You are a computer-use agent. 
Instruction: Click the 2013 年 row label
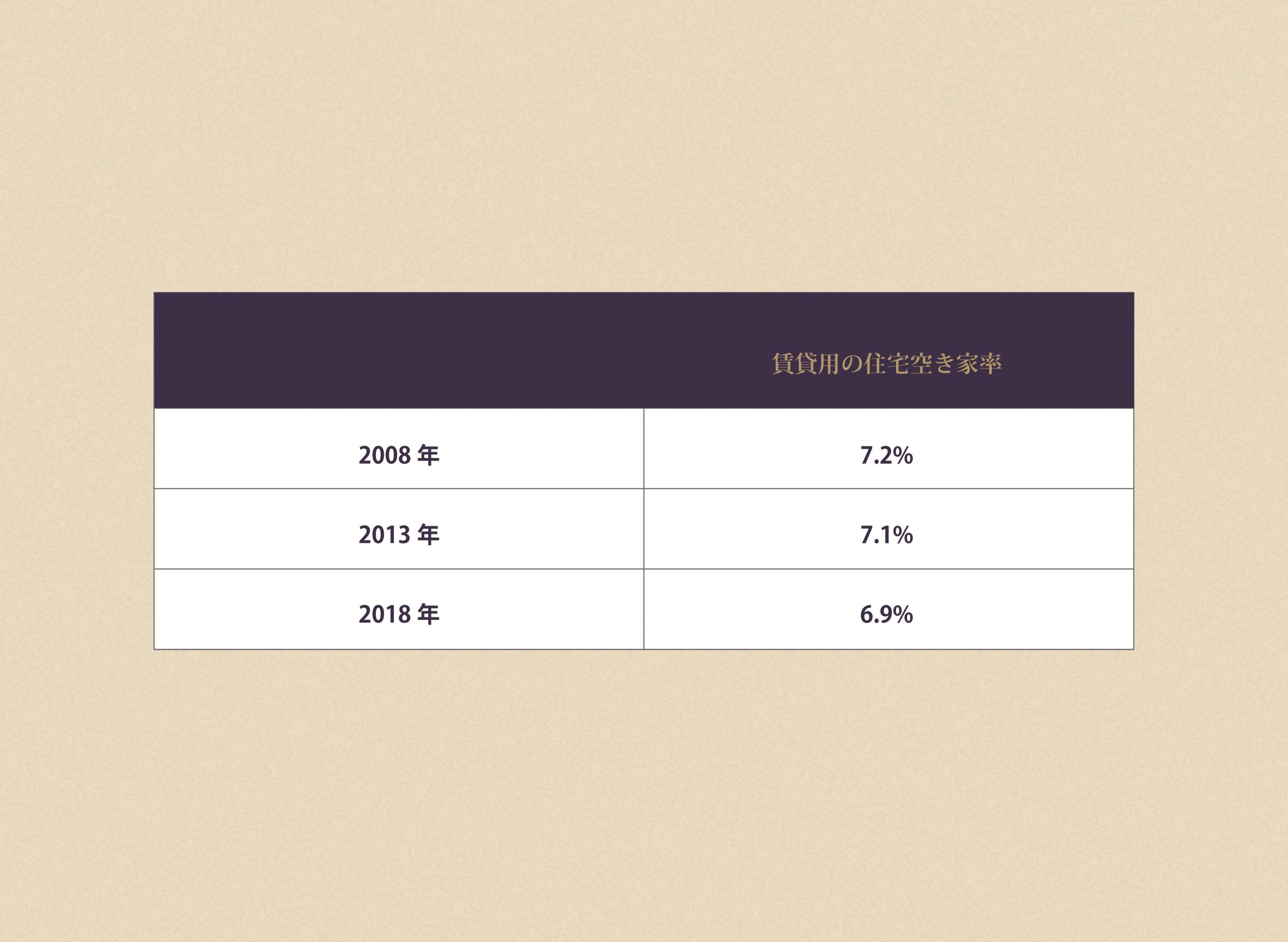click(398, 535)
